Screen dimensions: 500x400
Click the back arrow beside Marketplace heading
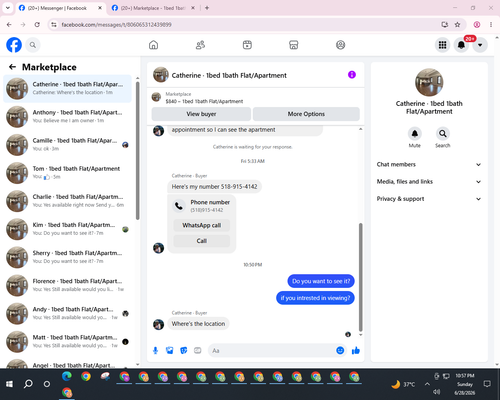coord(13,67)
